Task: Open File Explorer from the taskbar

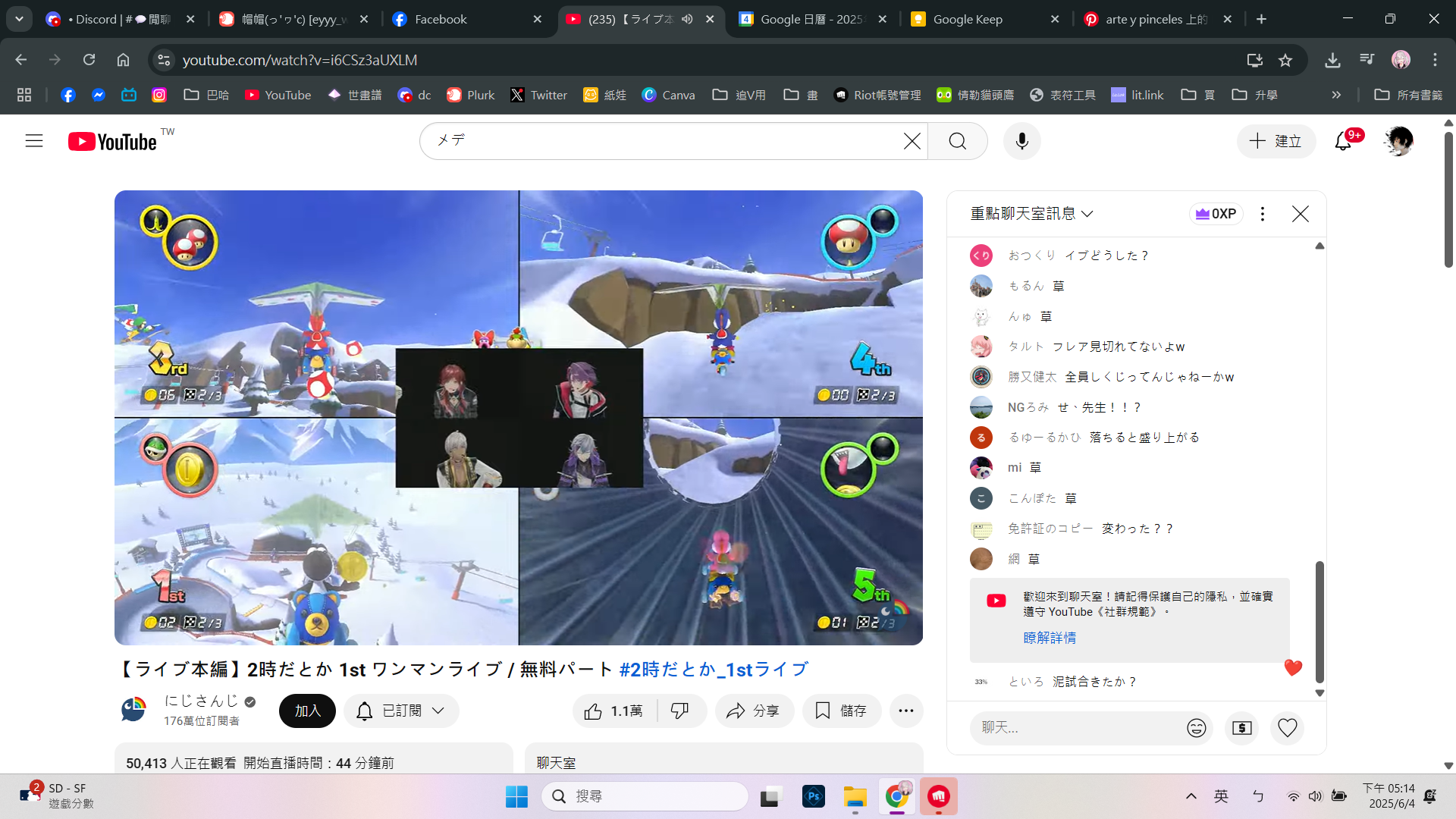Action: click(x=855, y=796)
